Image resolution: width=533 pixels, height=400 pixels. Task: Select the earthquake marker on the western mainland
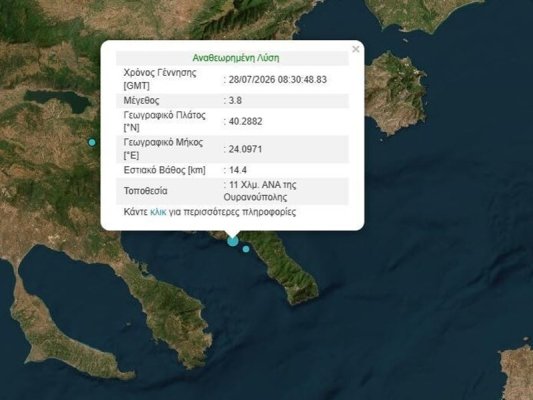tap(92, 142)
